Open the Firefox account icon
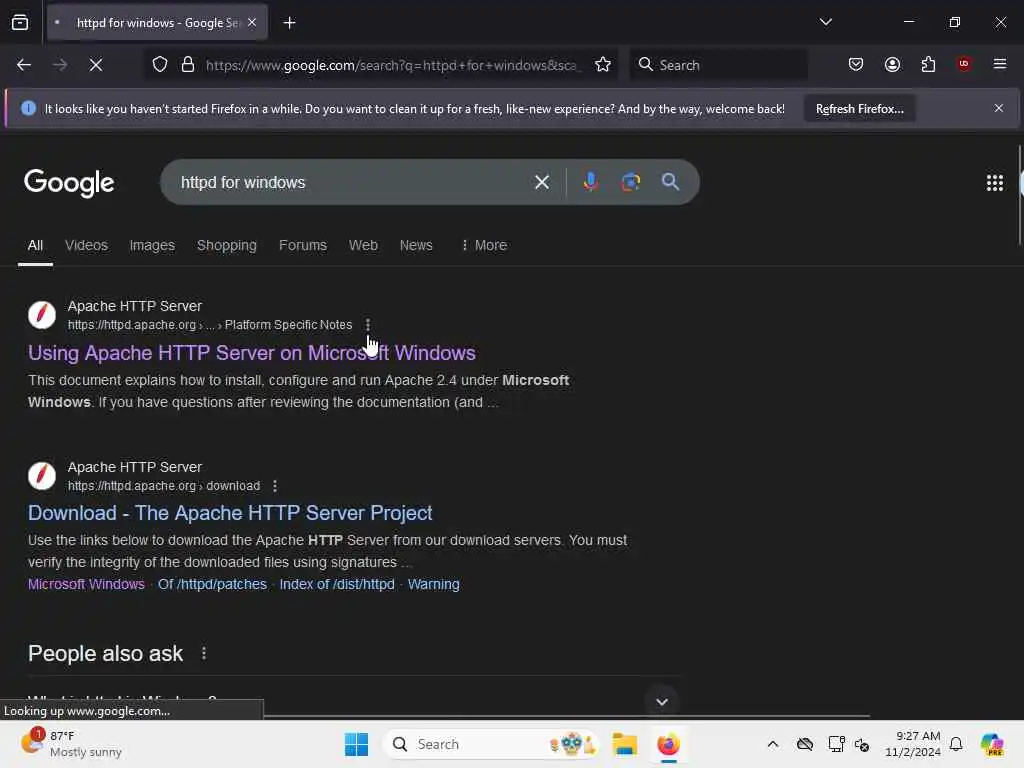The width and height of the screenshot is (1024, 768). point(892,64)
